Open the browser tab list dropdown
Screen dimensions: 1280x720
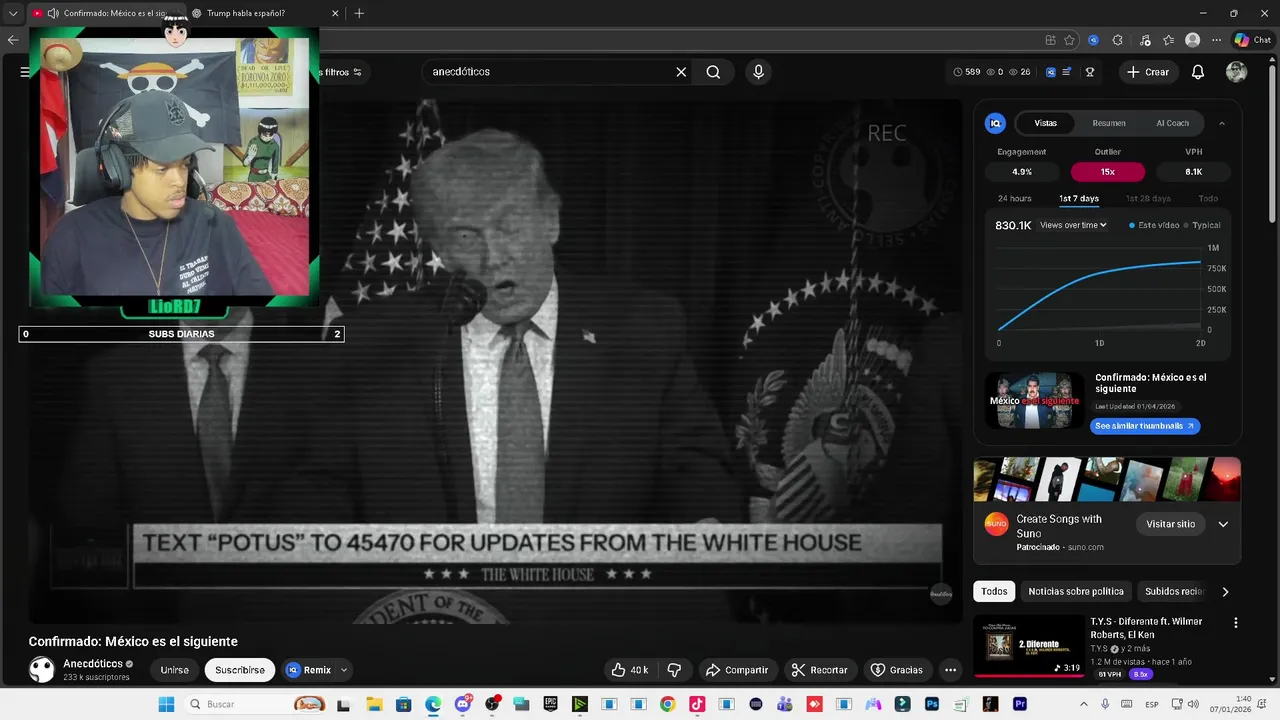click(13, 13)
